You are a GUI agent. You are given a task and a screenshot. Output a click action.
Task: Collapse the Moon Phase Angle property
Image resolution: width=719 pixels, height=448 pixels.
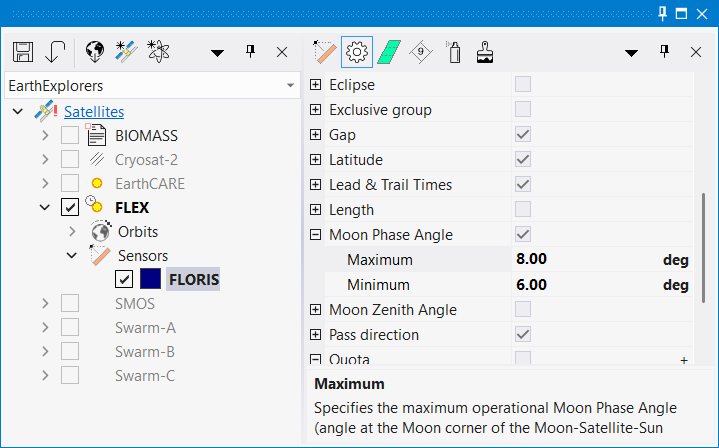pyautogui.click(x=316, y=235)
